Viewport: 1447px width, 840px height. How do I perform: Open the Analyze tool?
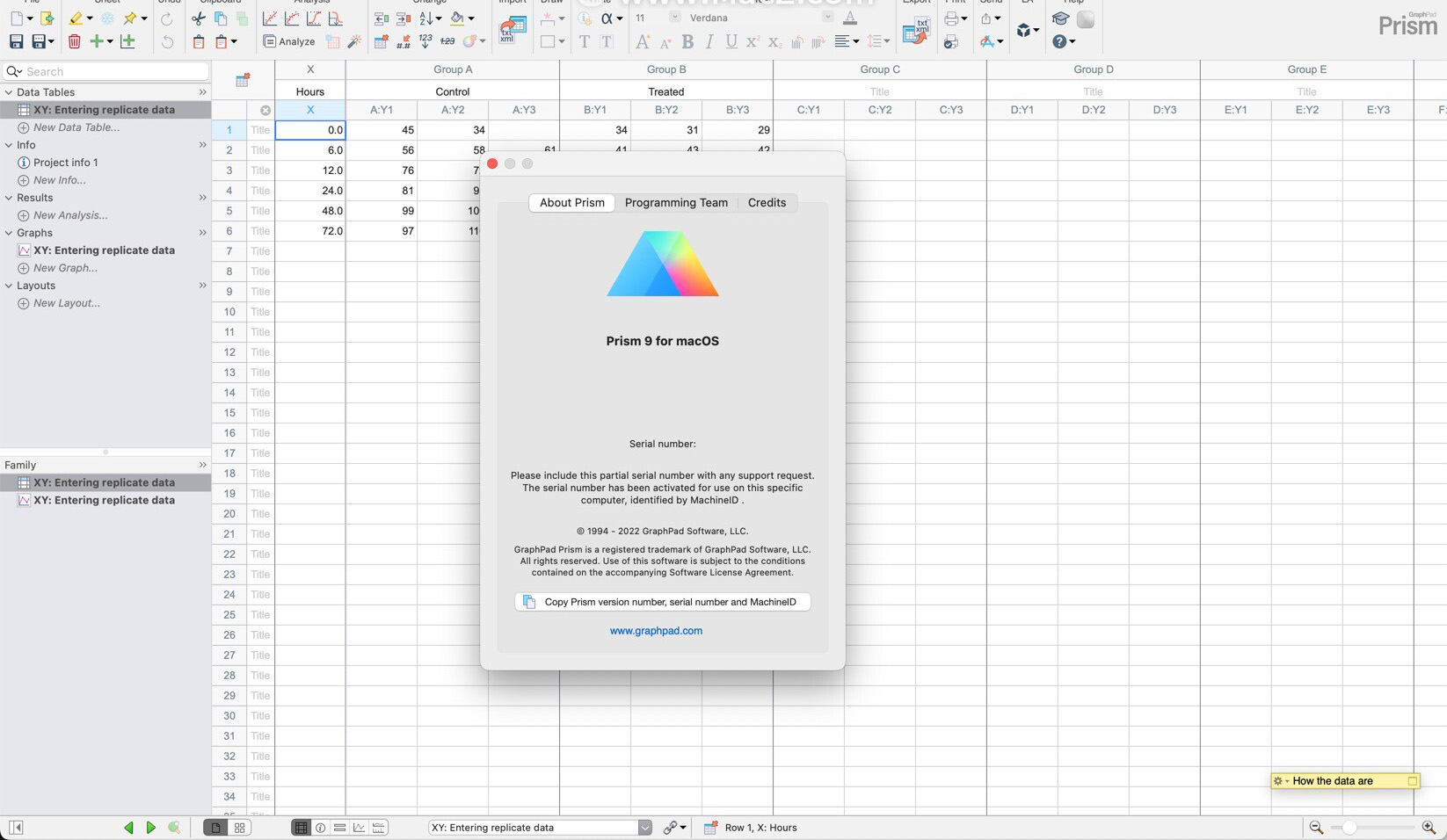tap(290, 41)
